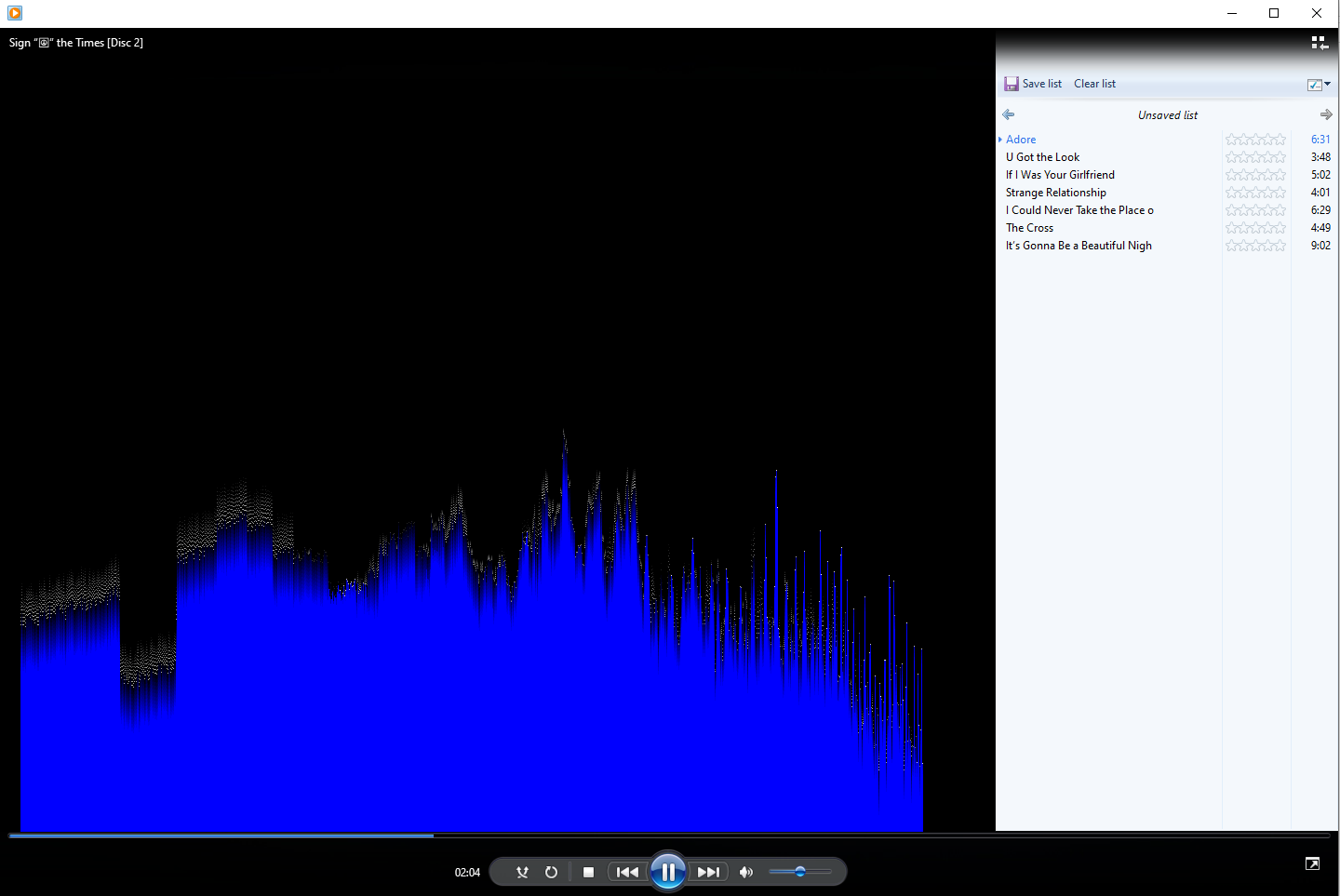Skip to the next track
The height and width of the screenshot is (896, 1340).
pos(708,872)
